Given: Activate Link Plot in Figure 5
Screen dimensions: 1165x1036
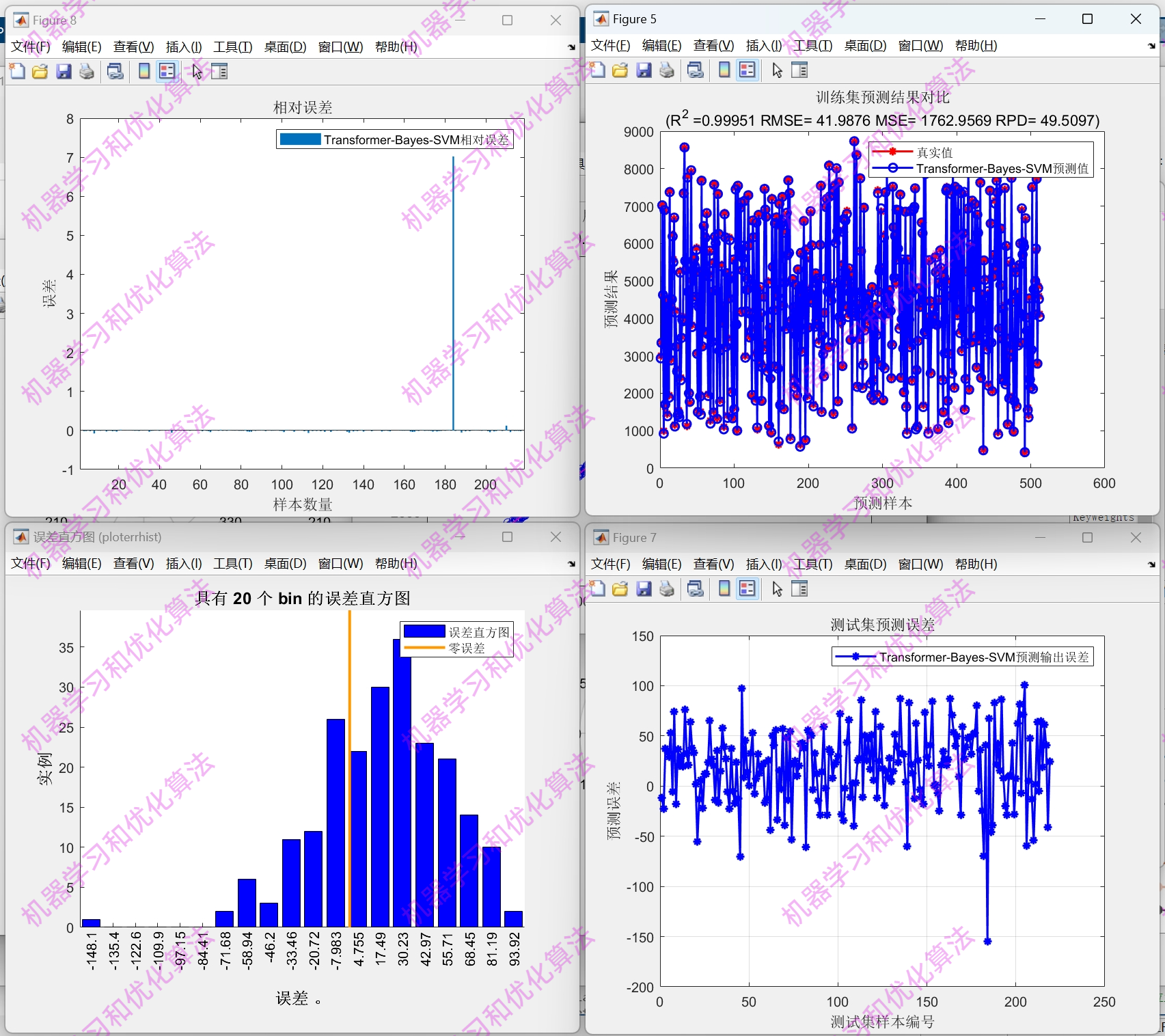Looking at the screenshot, I should (x=696, y=70).
